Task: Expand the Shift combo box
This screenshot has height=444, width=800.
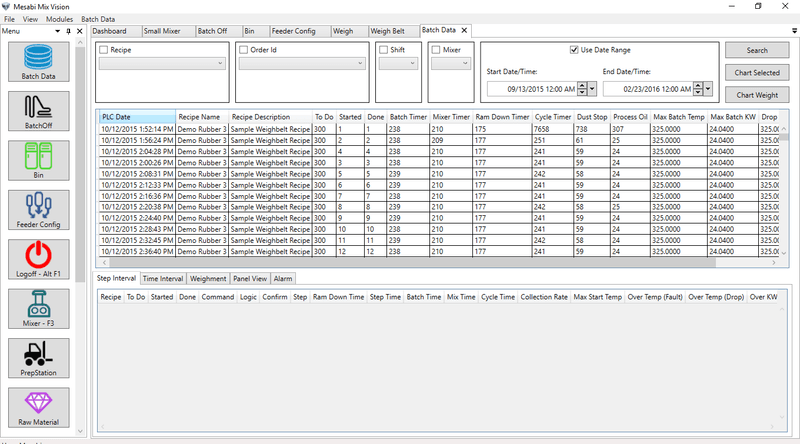Action: pyautogui.click(x=398, y=63)
